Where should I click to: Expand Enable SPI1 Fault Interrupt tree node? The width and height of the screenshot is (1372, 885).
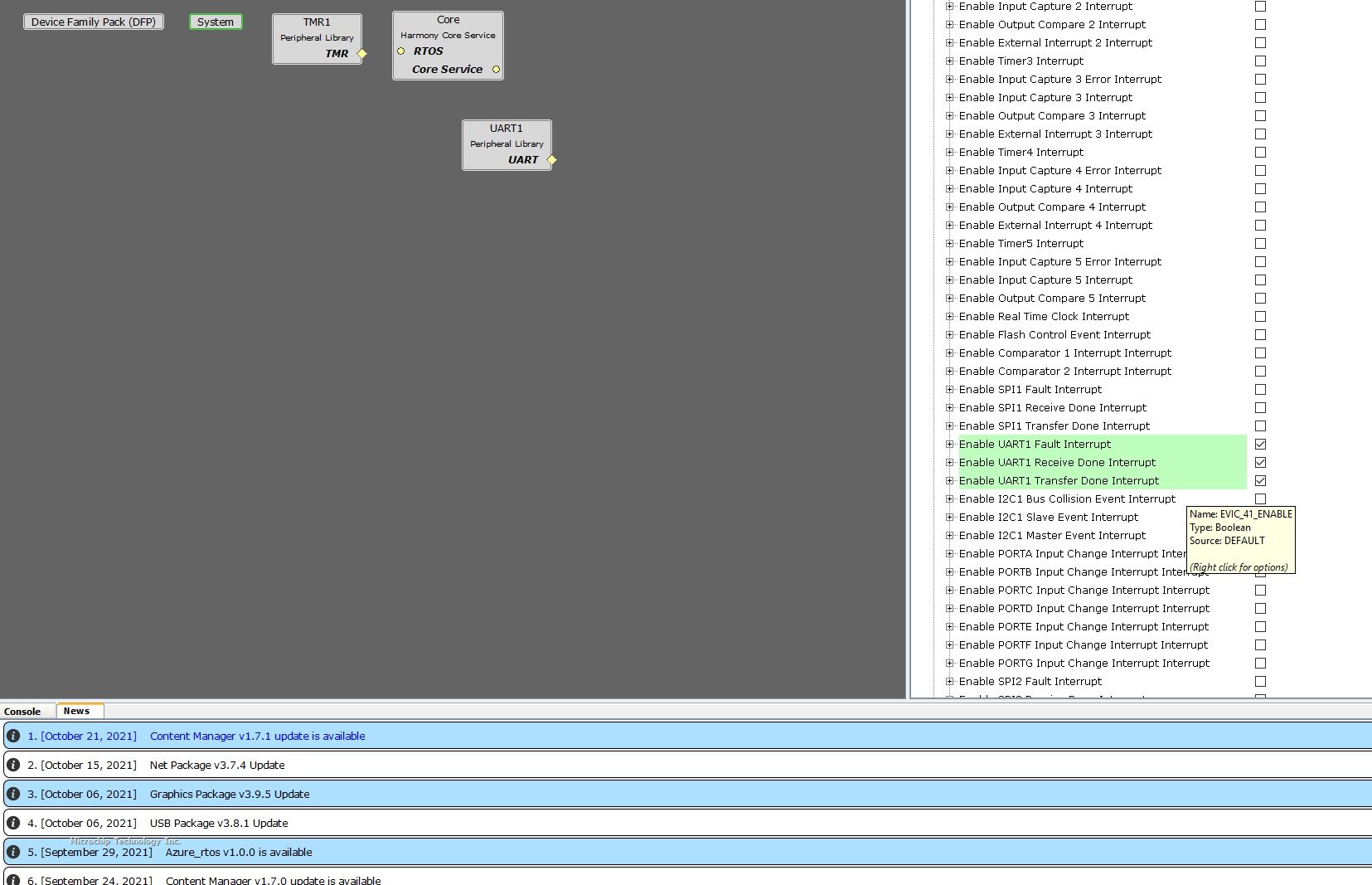(950, 390)
